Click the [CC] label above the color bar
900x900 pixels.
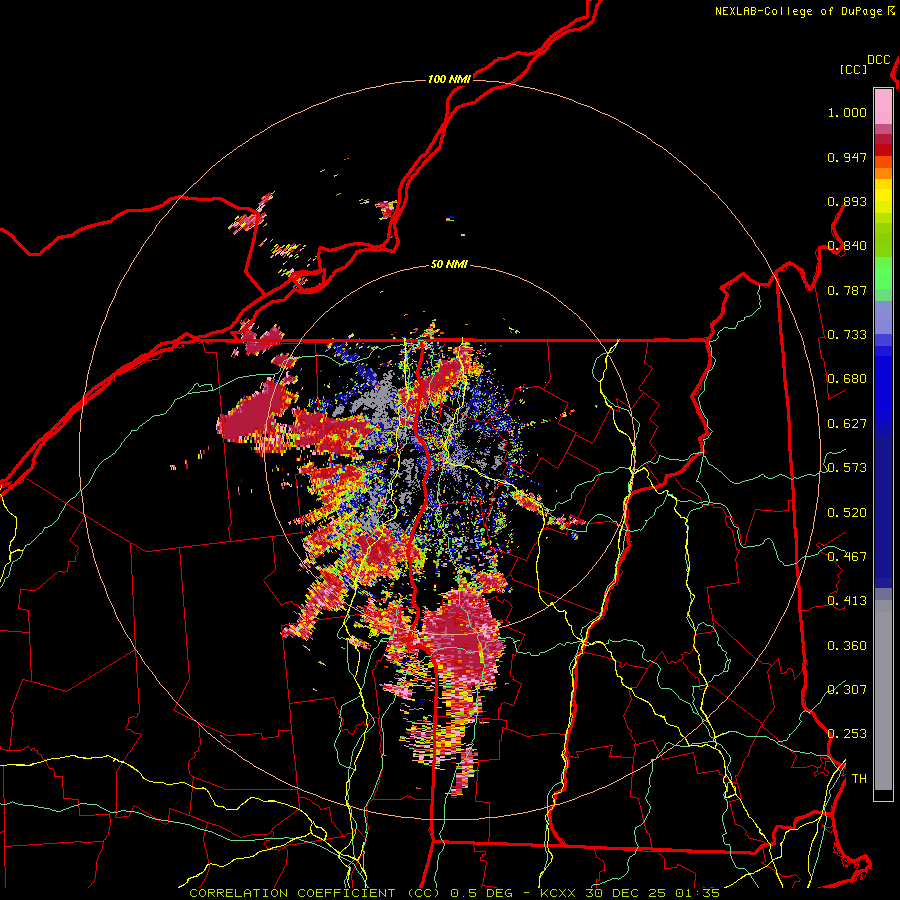point(853,69)
